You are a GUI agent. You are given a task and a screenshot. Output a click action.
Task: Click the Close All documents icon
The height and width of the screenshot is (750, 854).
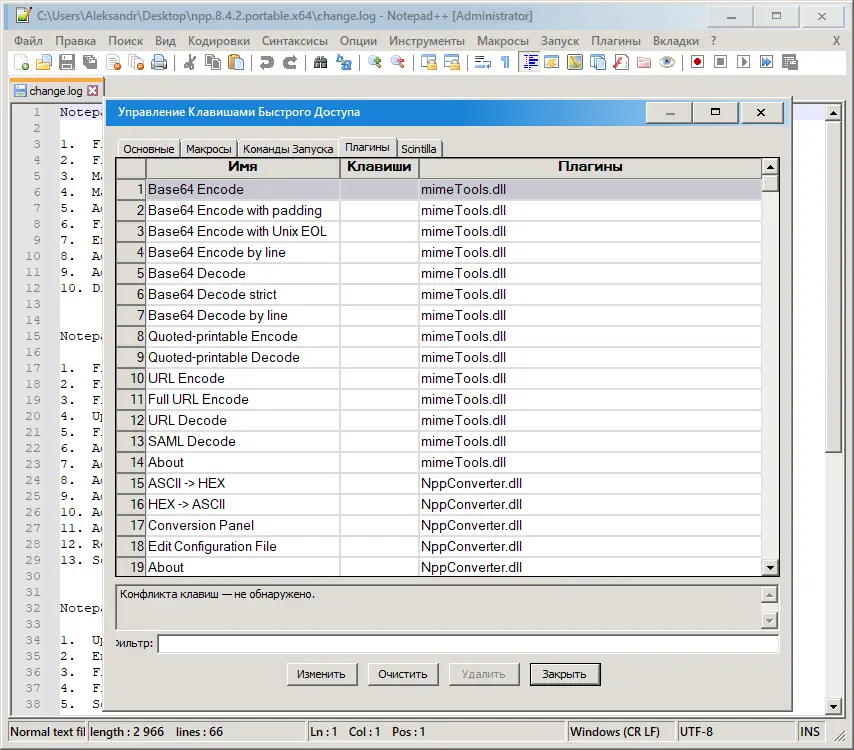click(x=136, y=63)
